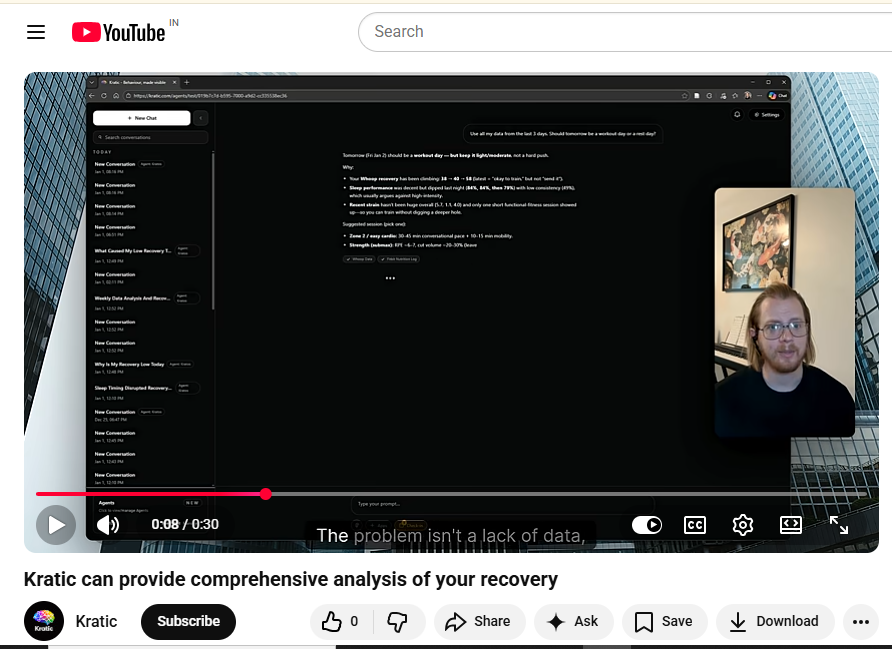This screenshot has width=892, height=649.
Task: Click the new tab plus in the recorded browser
Action: coord(187,82)
